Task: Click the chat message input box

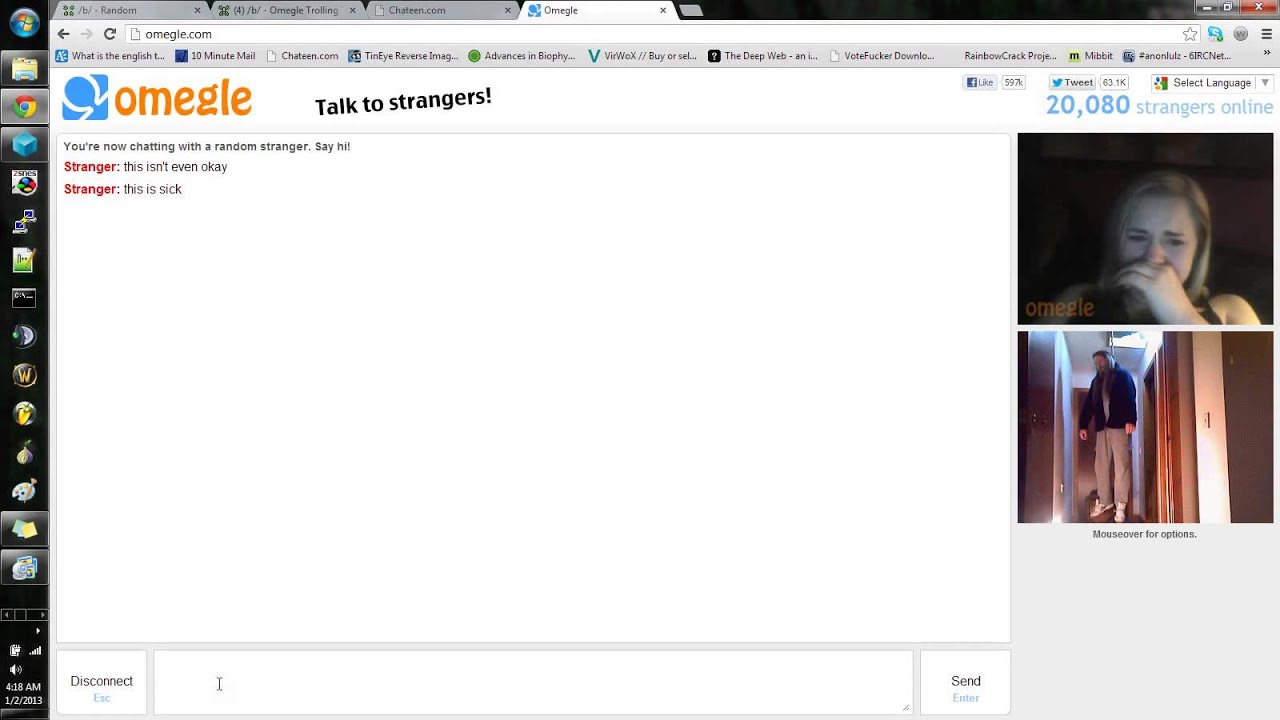Action: pos(533,683)
